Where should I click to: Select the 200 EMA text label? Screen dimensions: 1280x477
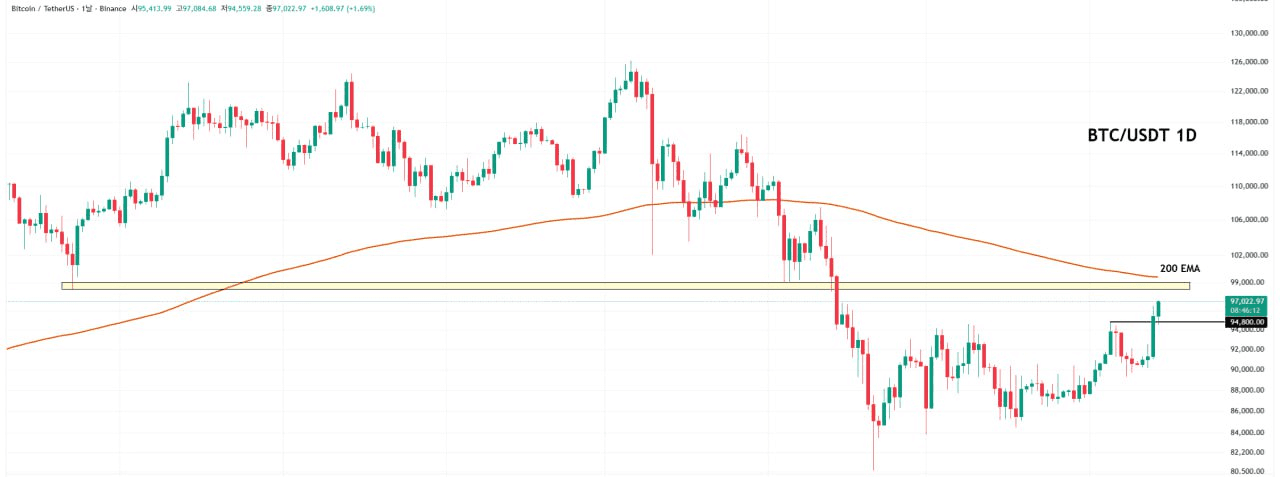[1180, 269]
